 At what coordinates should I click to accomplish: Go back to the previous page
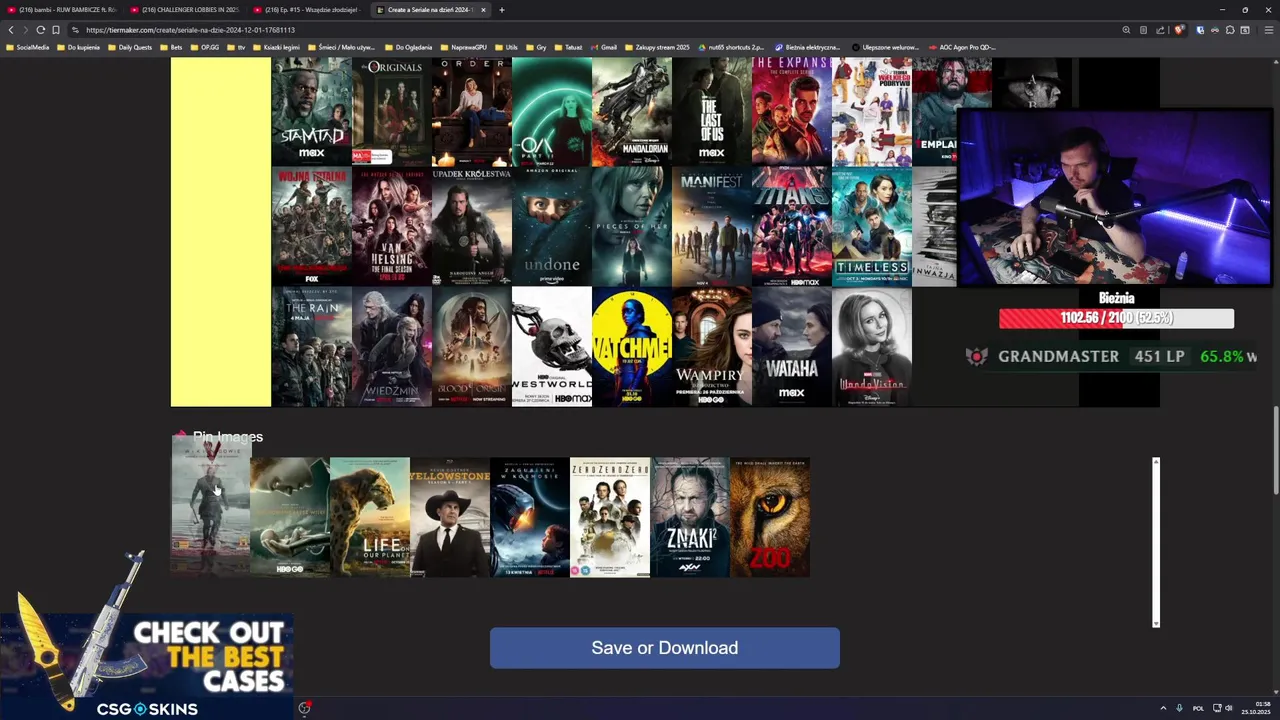point(11,30)
